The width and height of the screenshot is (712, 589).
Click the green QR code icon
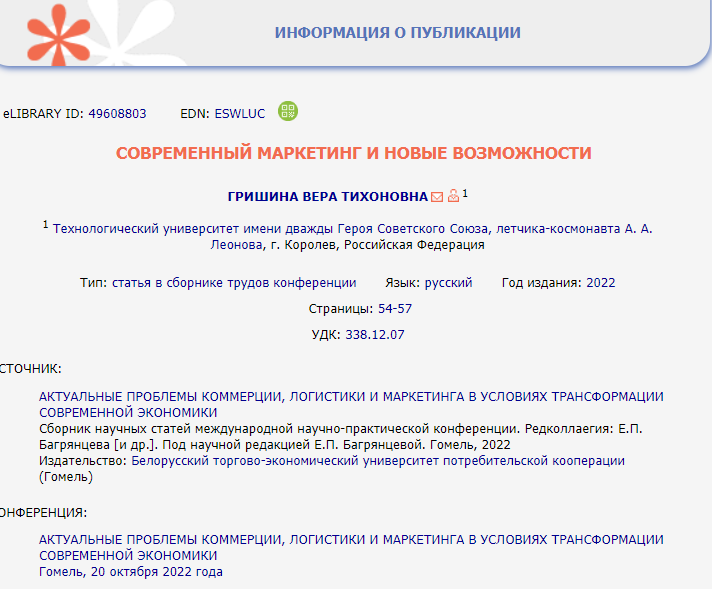tap(288, 111)
